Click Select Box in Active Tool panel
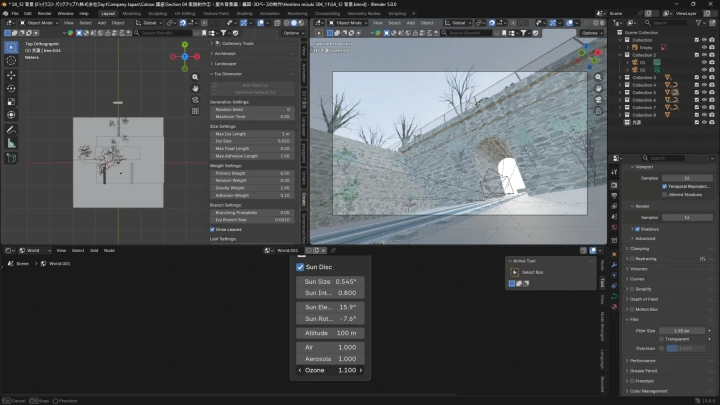 pos(532,272)
